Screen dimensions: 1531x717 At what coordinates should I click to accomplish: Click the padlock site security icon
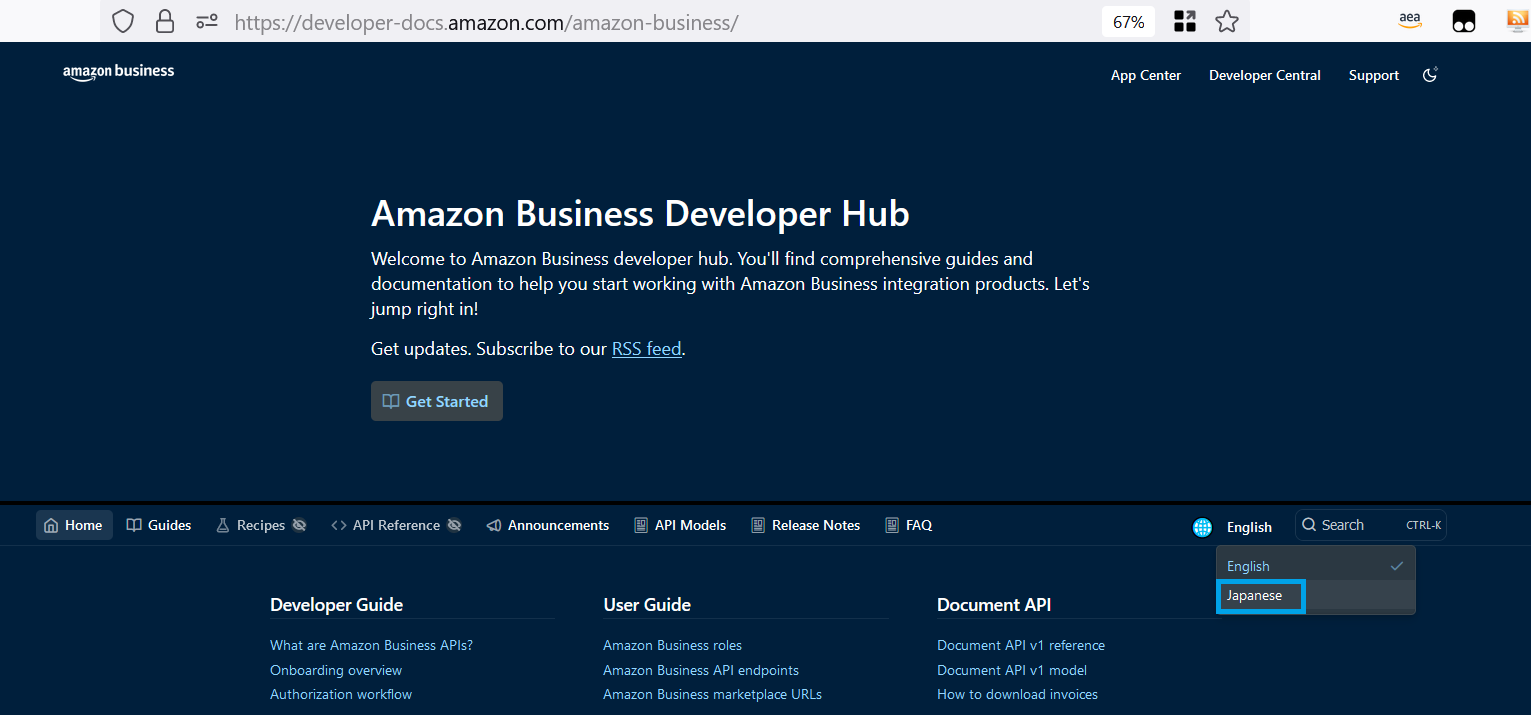click(x=165, y=21)
